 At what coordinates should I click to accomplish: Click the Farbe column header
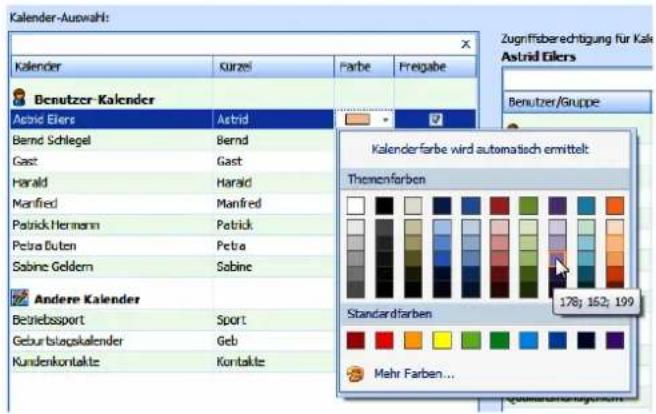[364, 67]
